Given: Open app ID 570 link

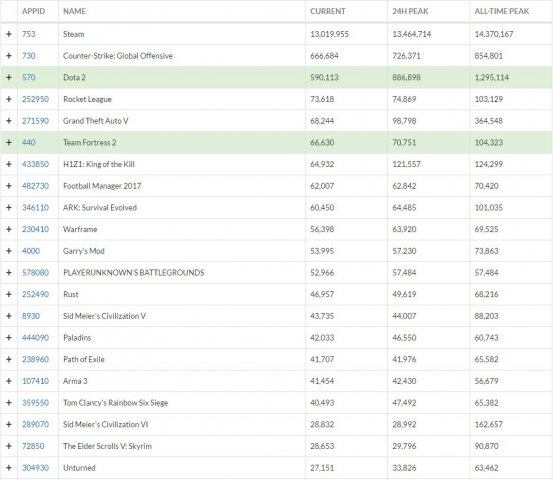Looking at the screenshot, I should point(29,77).
